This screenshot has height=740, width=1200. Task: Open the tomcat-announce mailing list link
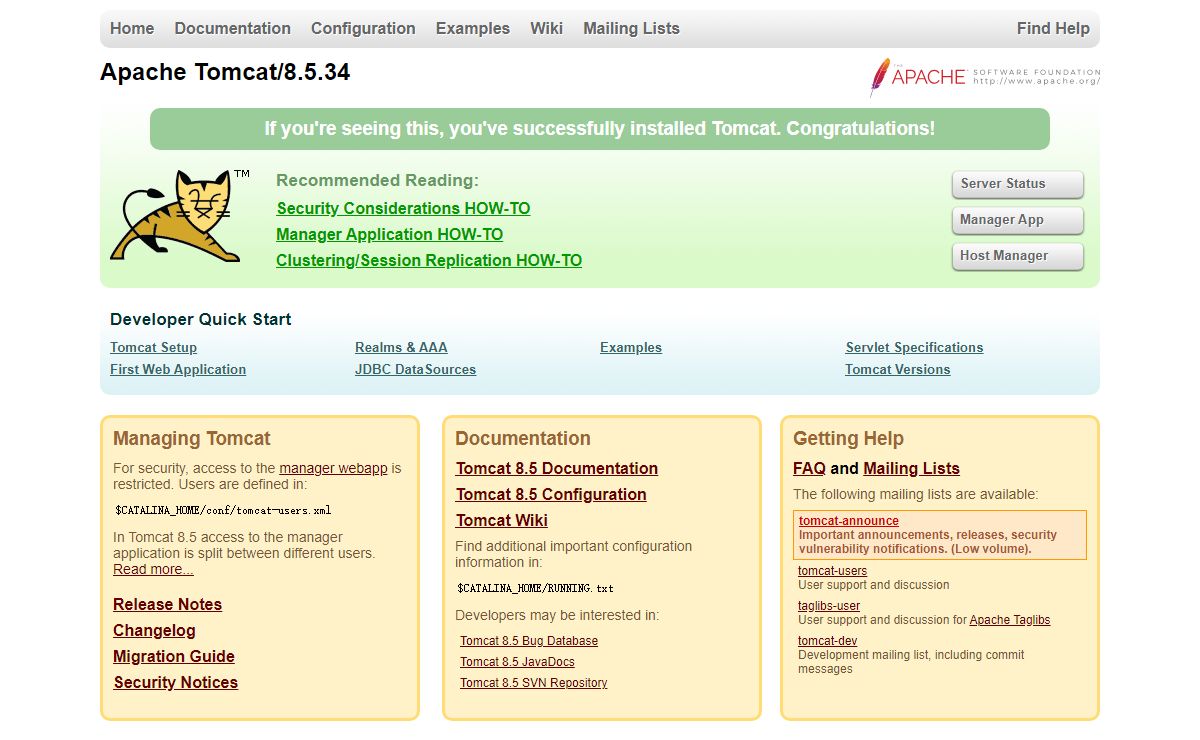pos(849,521)
